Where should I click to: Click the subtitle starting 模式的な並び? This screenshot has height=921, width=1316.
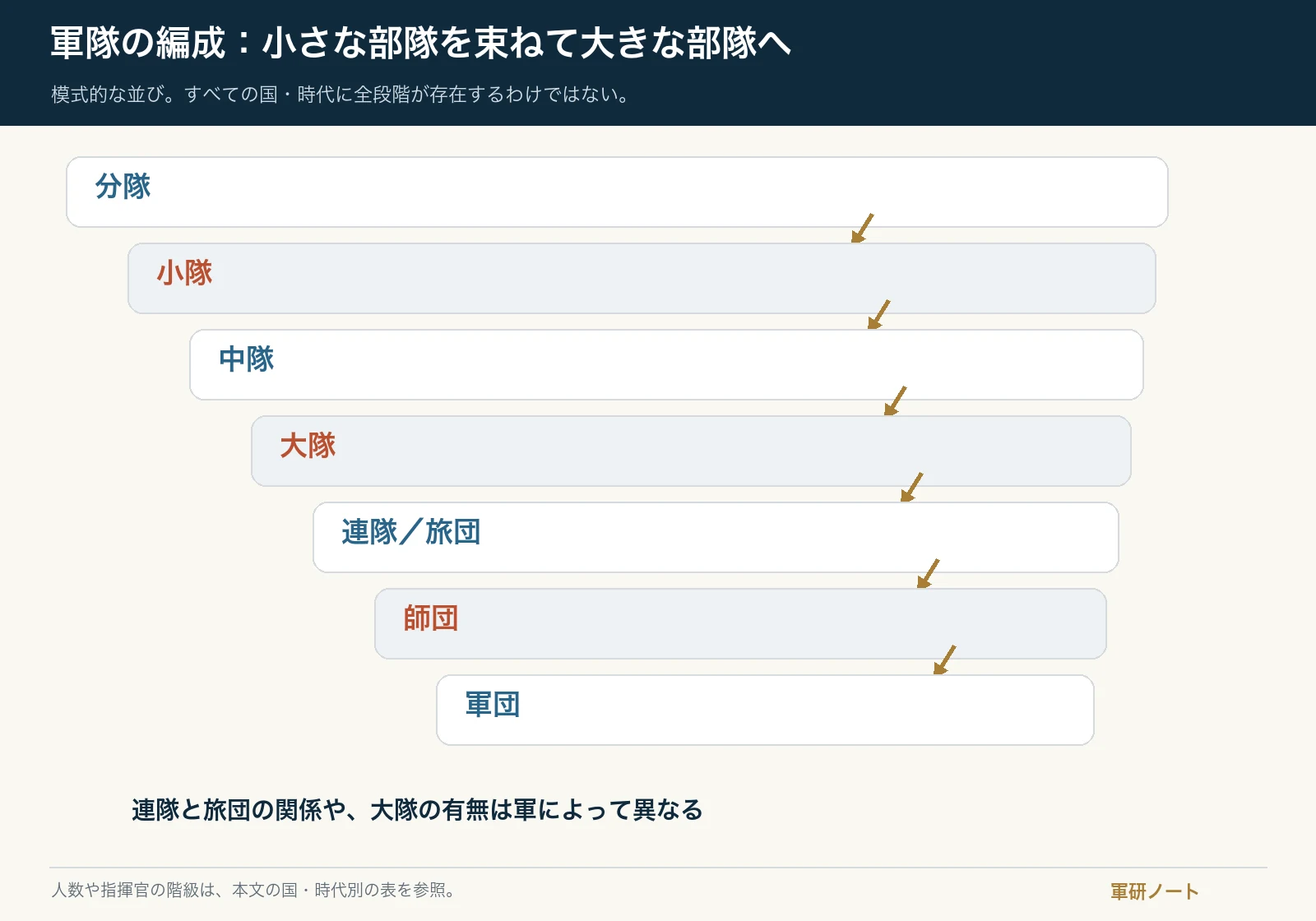tap(340, 95)
